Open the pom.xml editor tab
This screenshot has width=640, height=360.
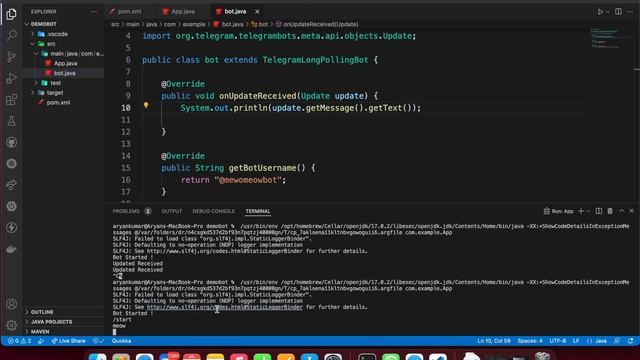pos(129,12)
